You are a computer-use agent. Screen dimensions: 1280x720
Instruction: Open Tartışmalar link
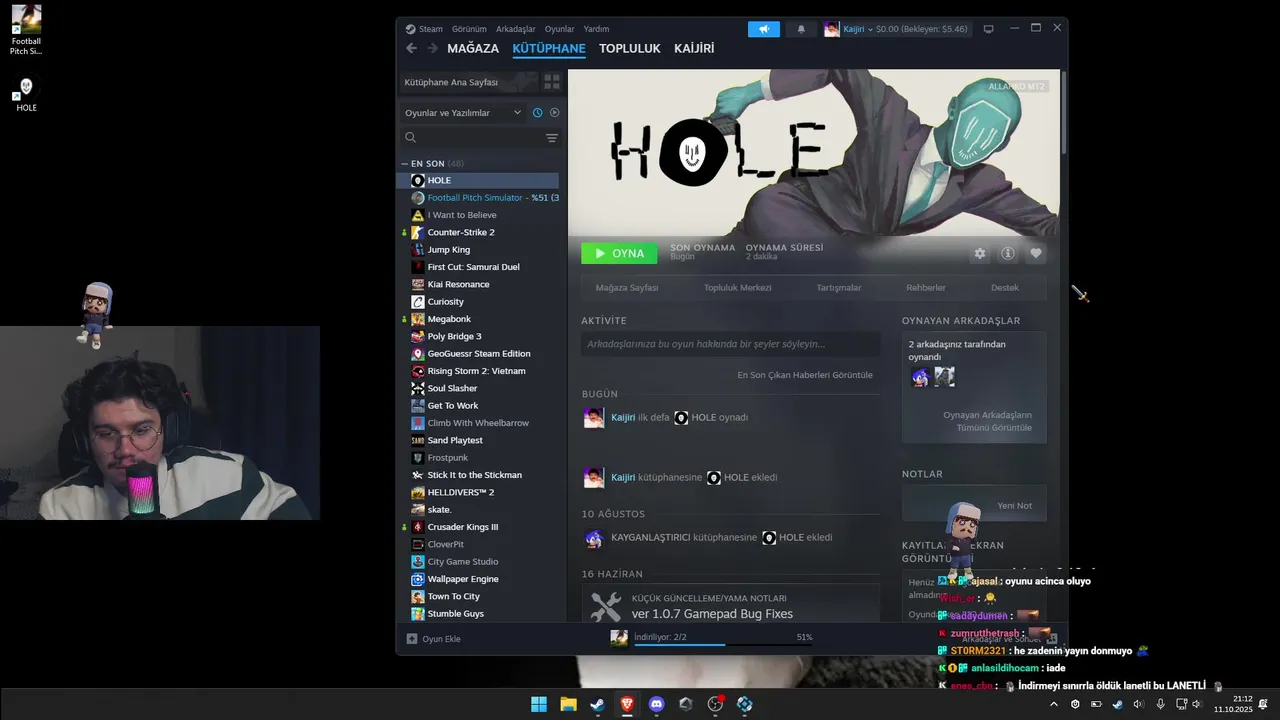[x=839, y=288]
